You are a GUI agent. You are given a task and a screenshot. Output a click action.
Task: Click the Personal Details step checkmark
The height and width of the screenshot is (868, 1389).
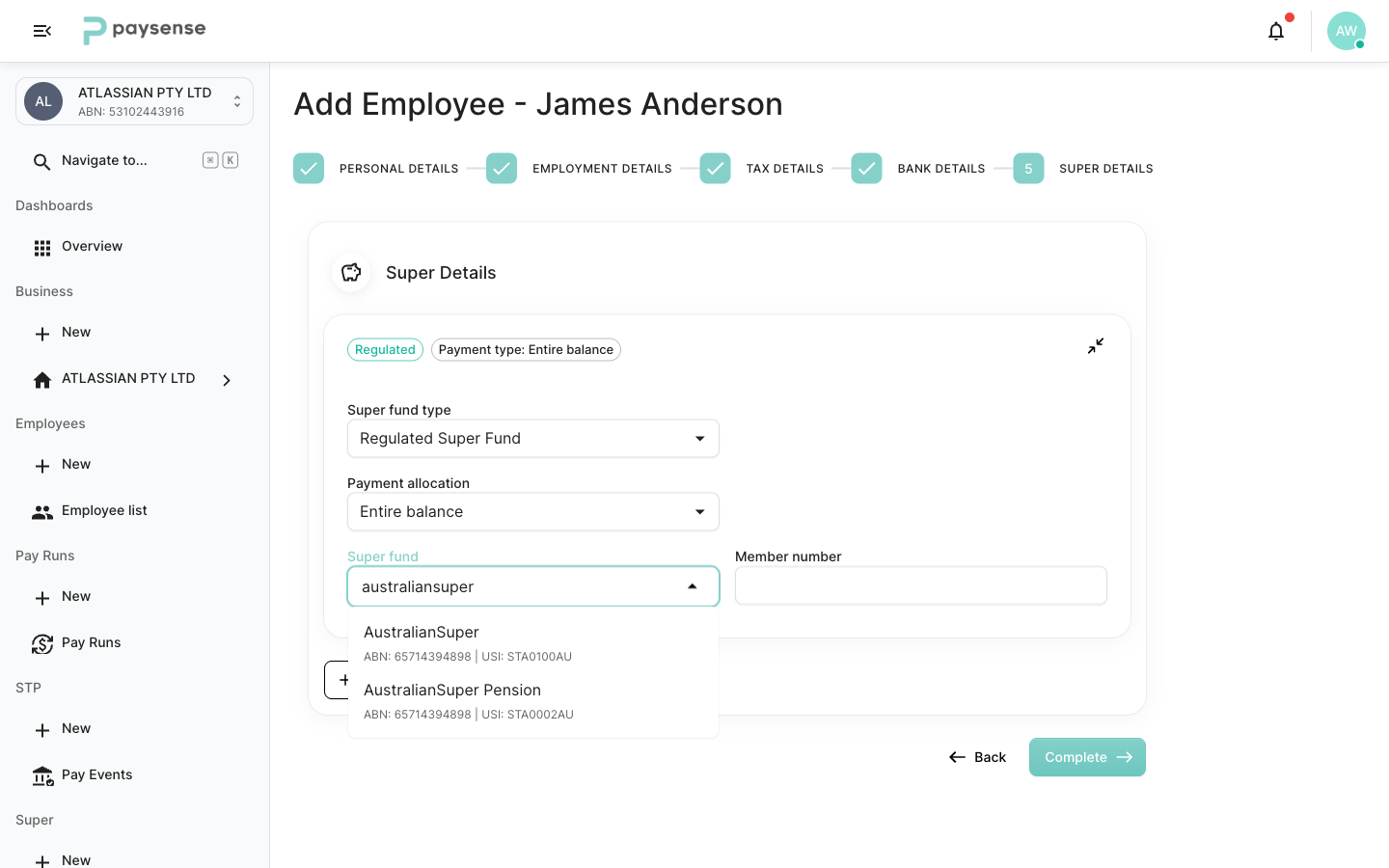point(309,169)
